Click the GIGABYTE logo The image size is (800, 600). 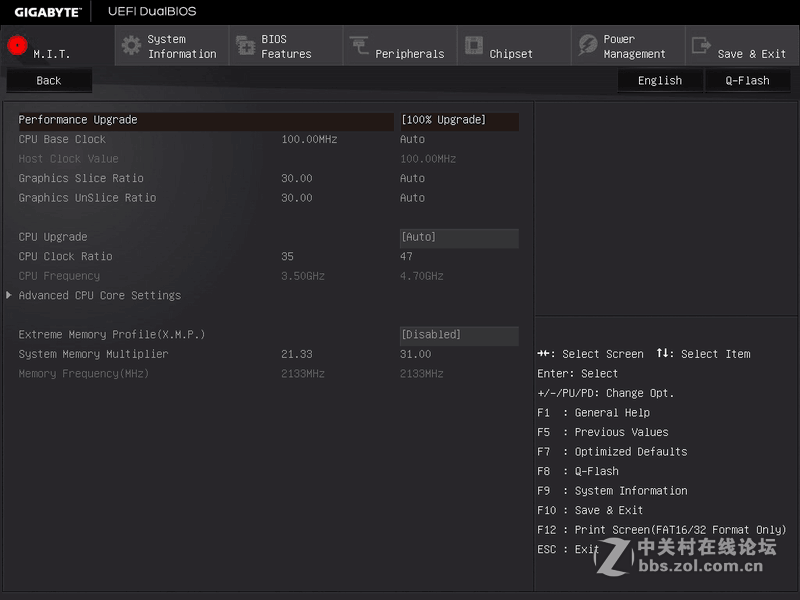coord(48,12)
